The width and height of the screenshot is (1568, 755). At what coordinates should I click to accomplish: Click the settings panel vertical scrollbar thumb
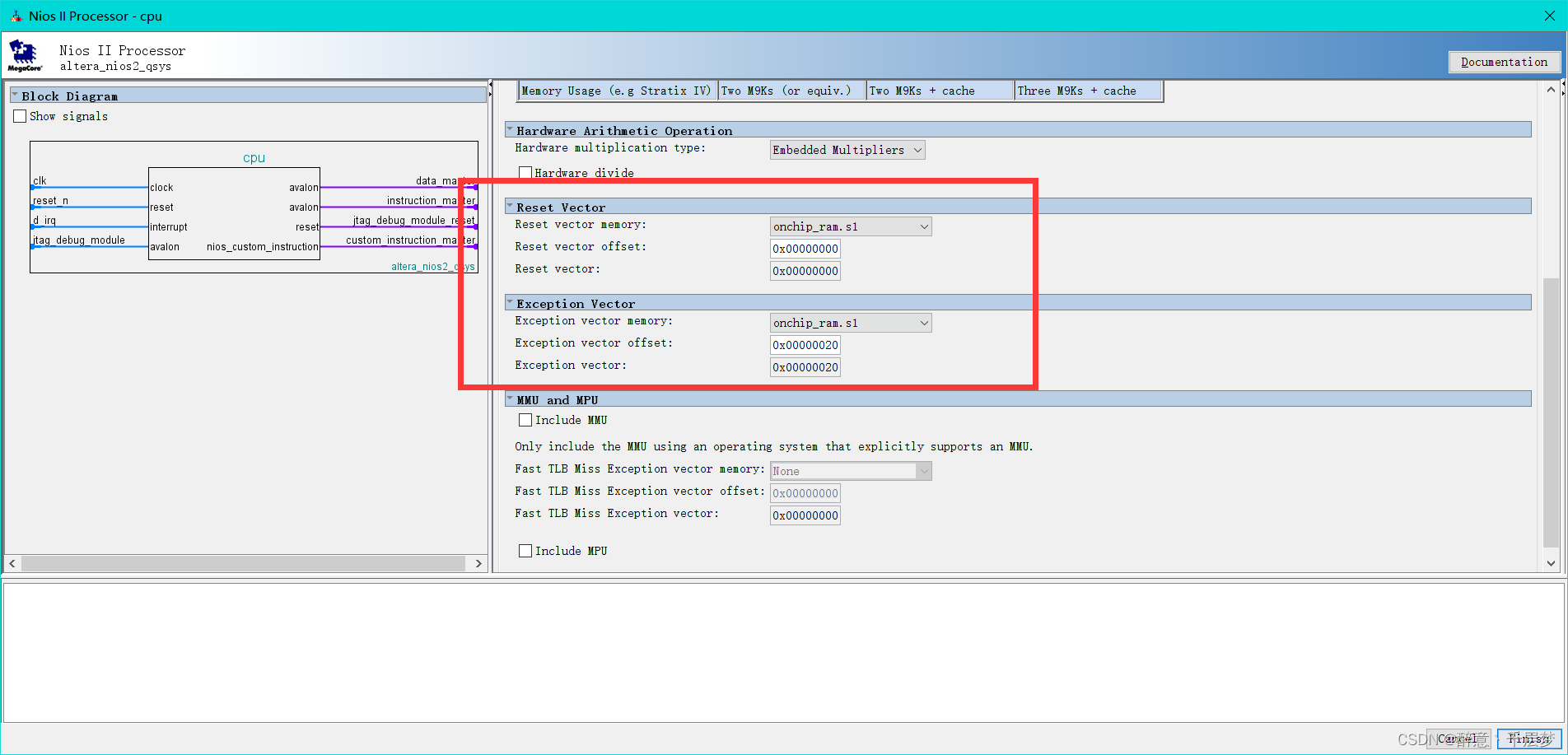(1551, 412)
